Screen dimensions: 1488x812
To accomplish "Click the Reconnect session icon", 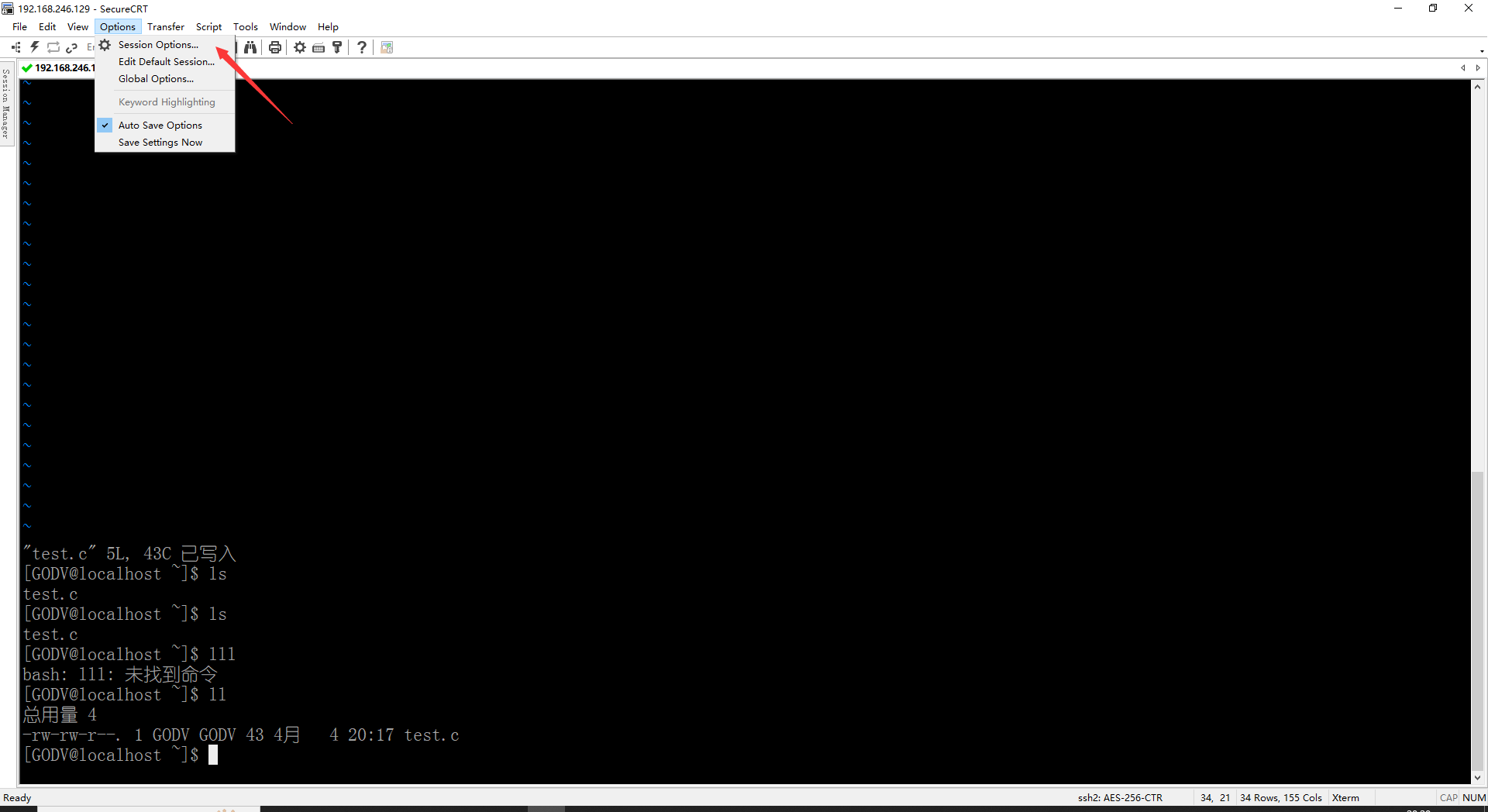I will pyautogui.click(x=53, y=46).
